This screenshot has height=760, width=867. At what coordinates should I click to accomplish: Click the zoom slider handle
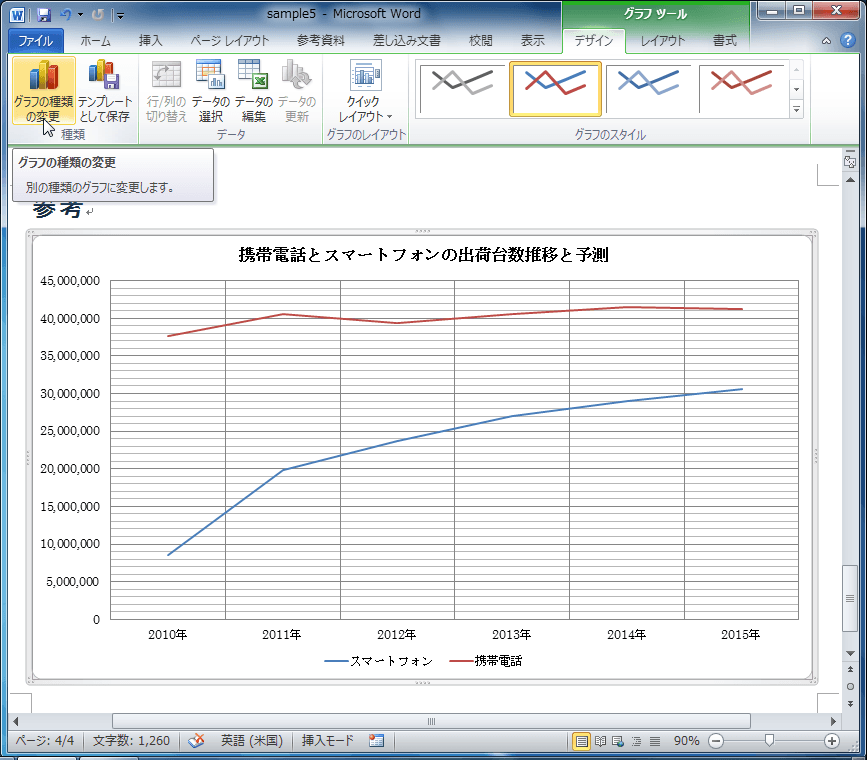point(769,741)
